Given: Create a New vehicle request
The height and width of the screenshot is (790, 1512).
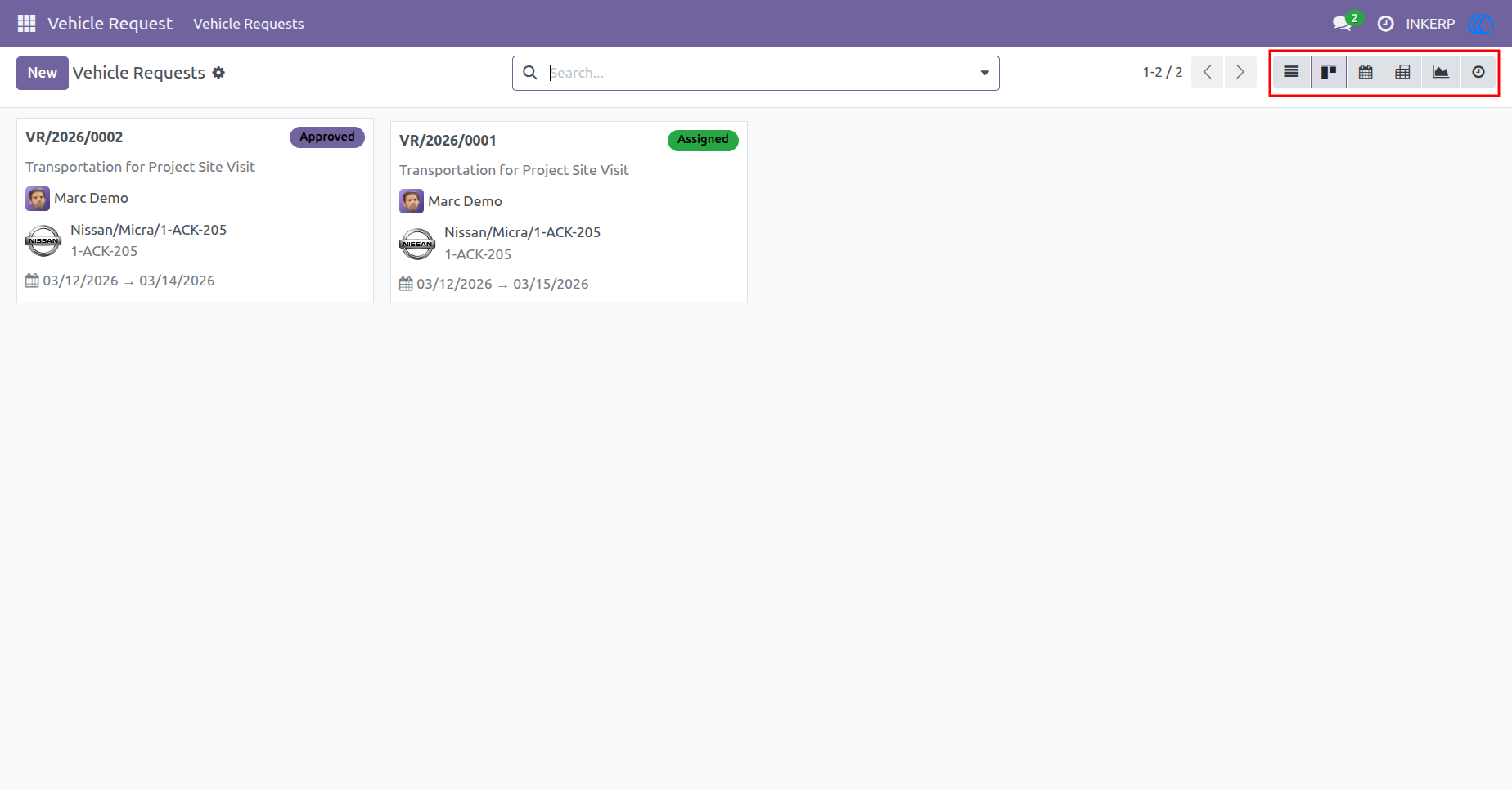Looking at the screenshot, I should (x=43, y=73).
